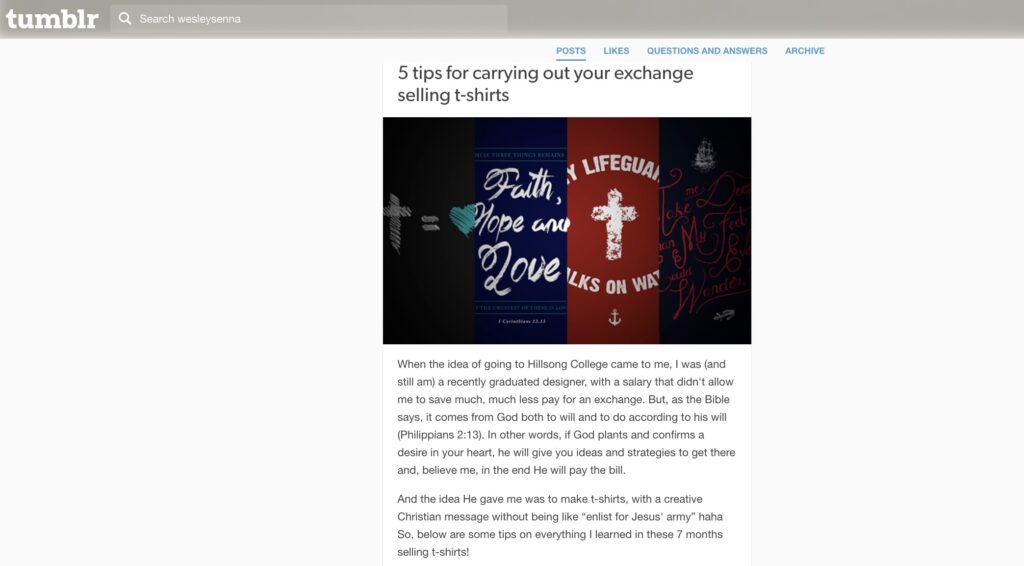The height and width of the screenshot is (566, 1024).
Task: Click the sailing ship illustration
Action: [x=704, y=155]
